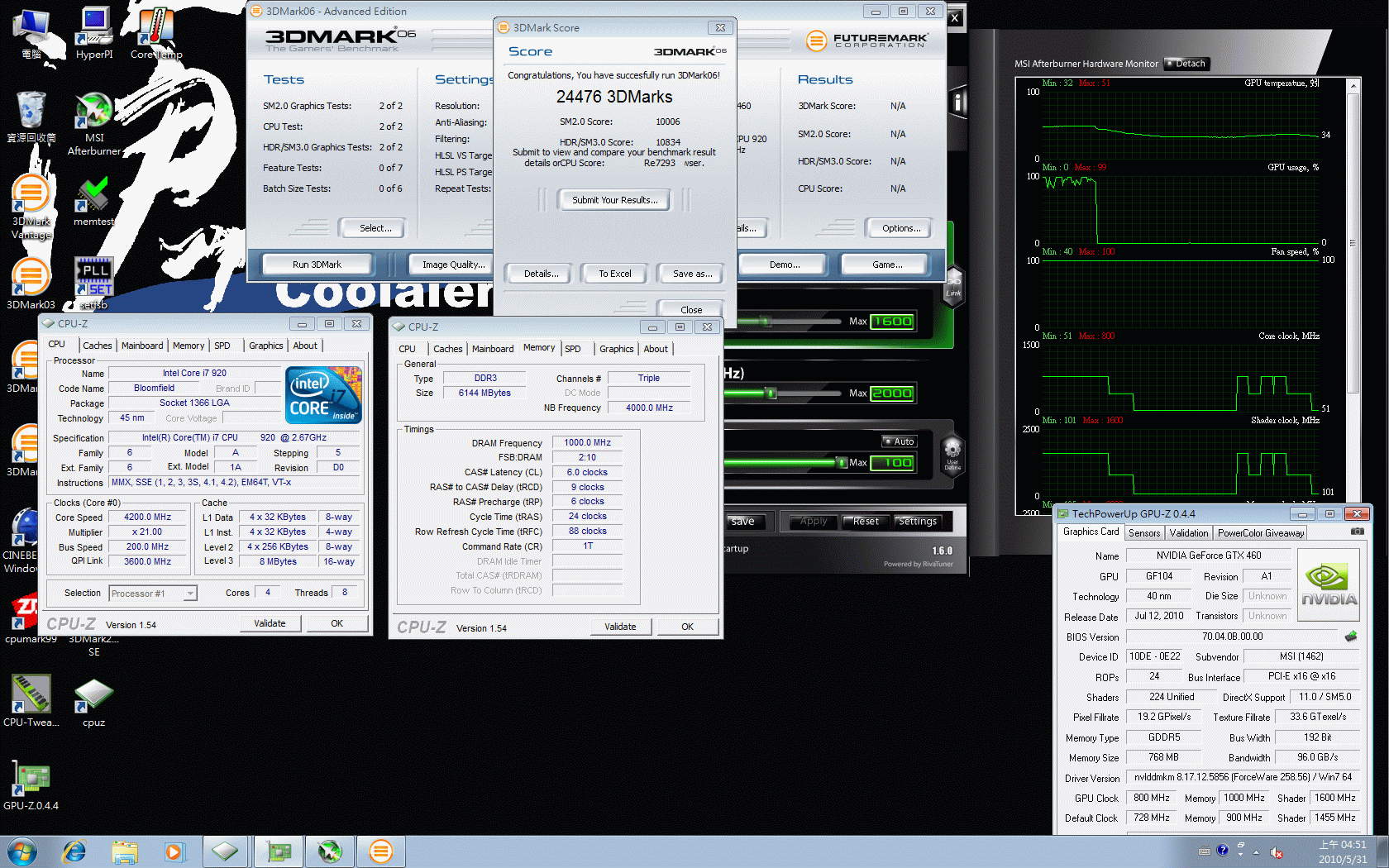This screenshot has height=868, width=1389.
Task: Open Afterburner Settings button
Action: pyautogui.click(x=917, y=522)
